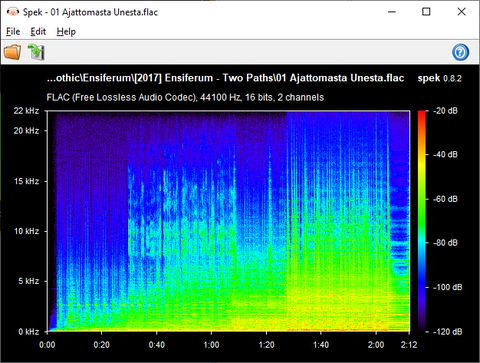The width and height of the screenshot is (480, 363).
Task: Open a file with the folder icon
Action: tap(13, 52)
